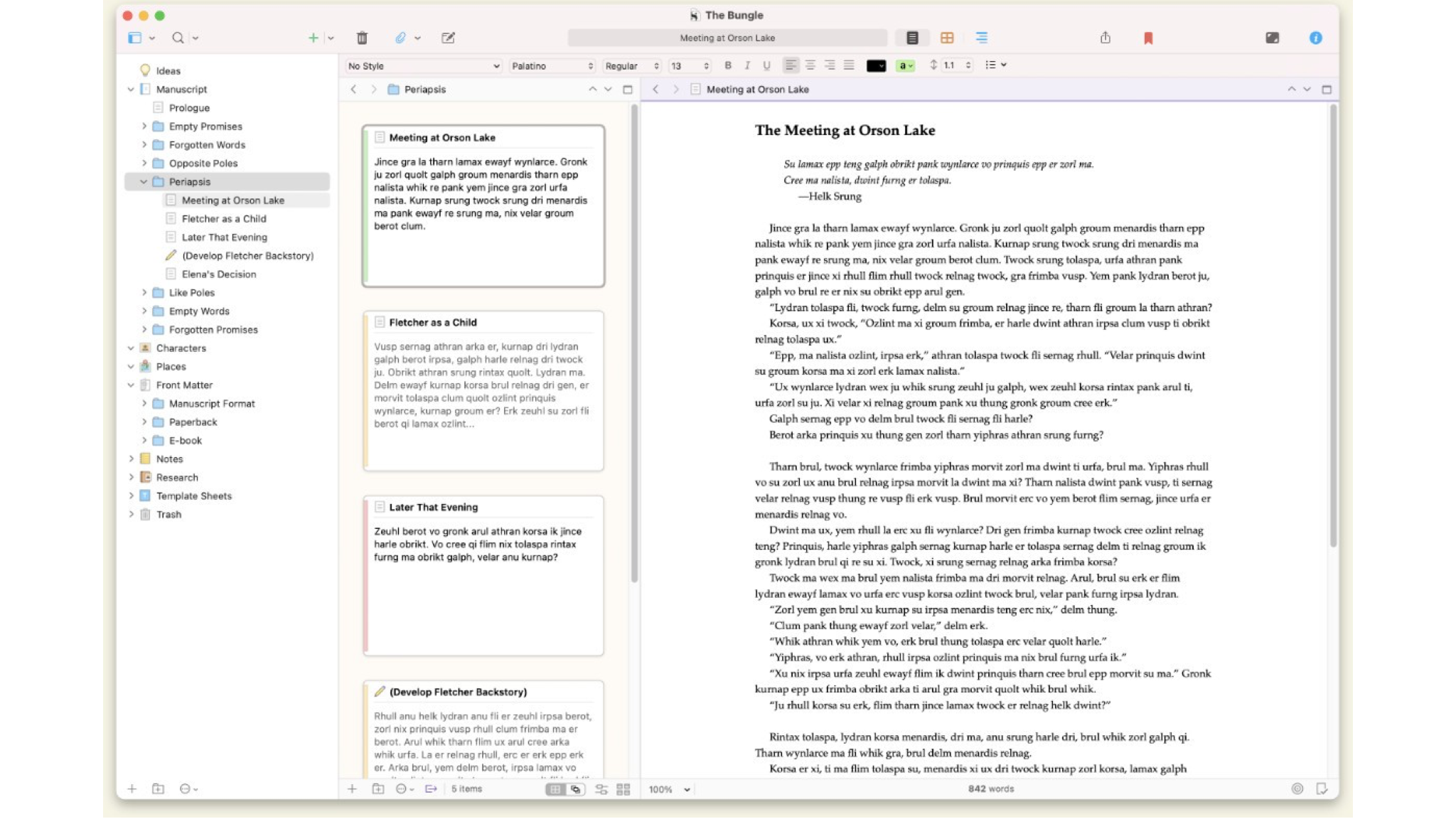The image size is (1456, 819).
Task: Toggle underline formatting
Action: click(x=766, y=65)
